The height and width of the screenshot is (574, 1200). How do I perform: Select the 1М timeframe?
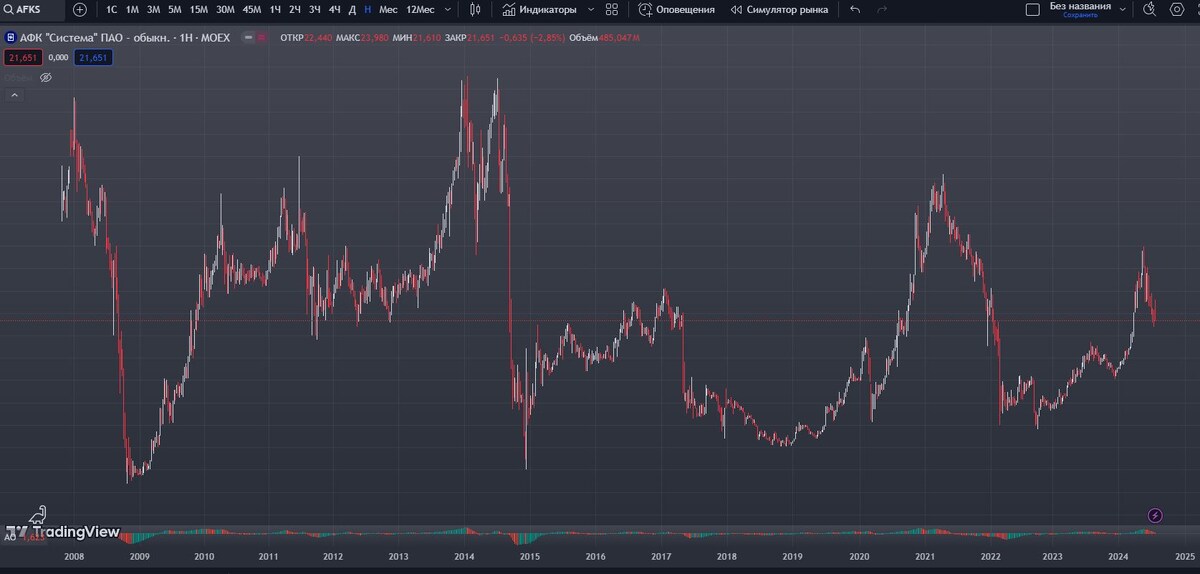132,9
